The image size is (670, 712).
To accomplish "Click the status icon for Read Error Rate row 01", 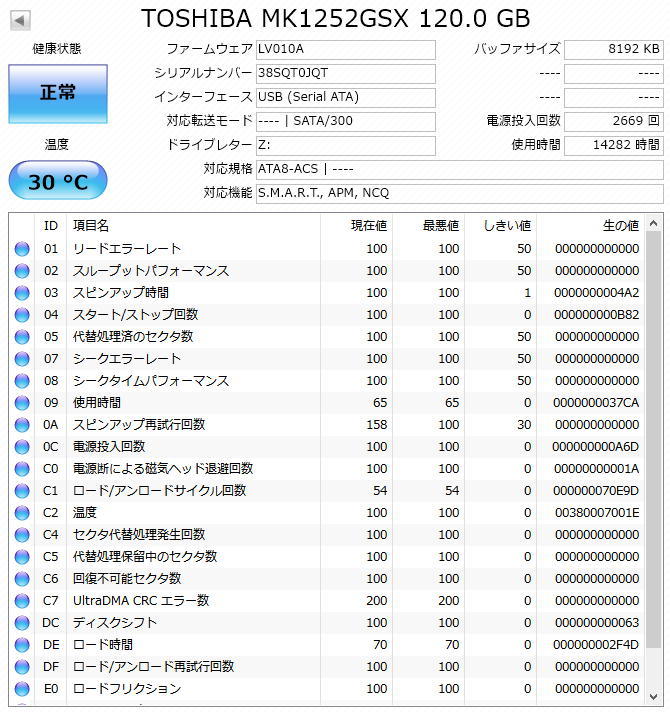I will (22, 249).
